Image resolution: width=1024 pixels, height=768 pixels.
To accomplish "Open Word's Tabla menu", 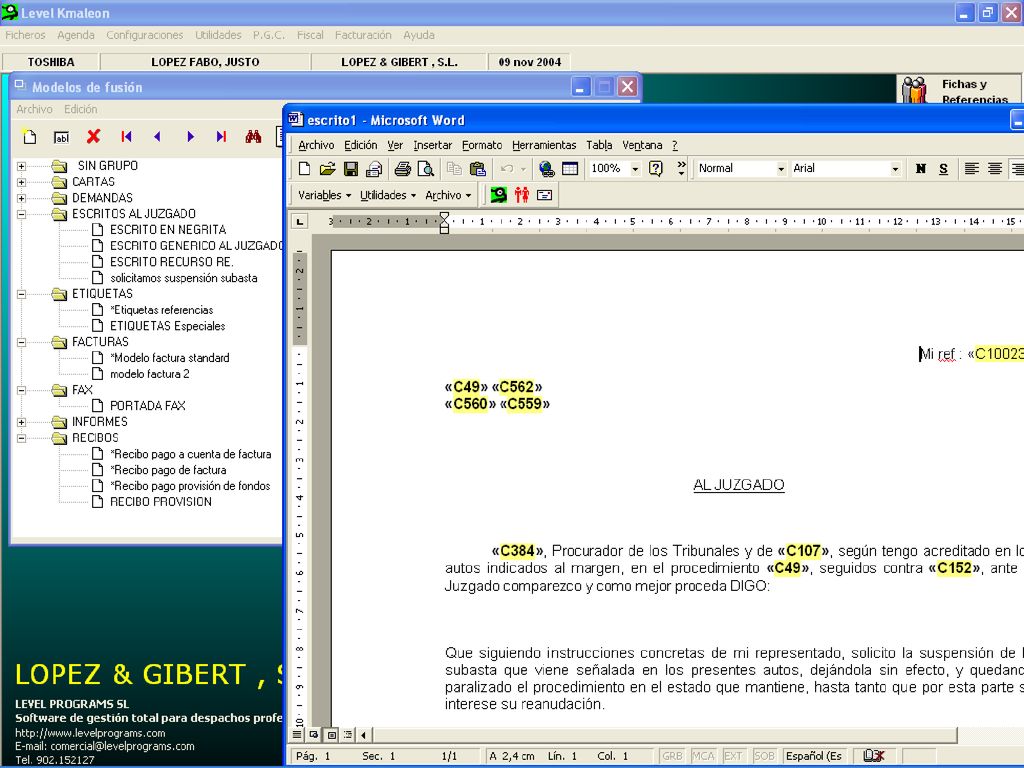I will (x=599, y=145).
